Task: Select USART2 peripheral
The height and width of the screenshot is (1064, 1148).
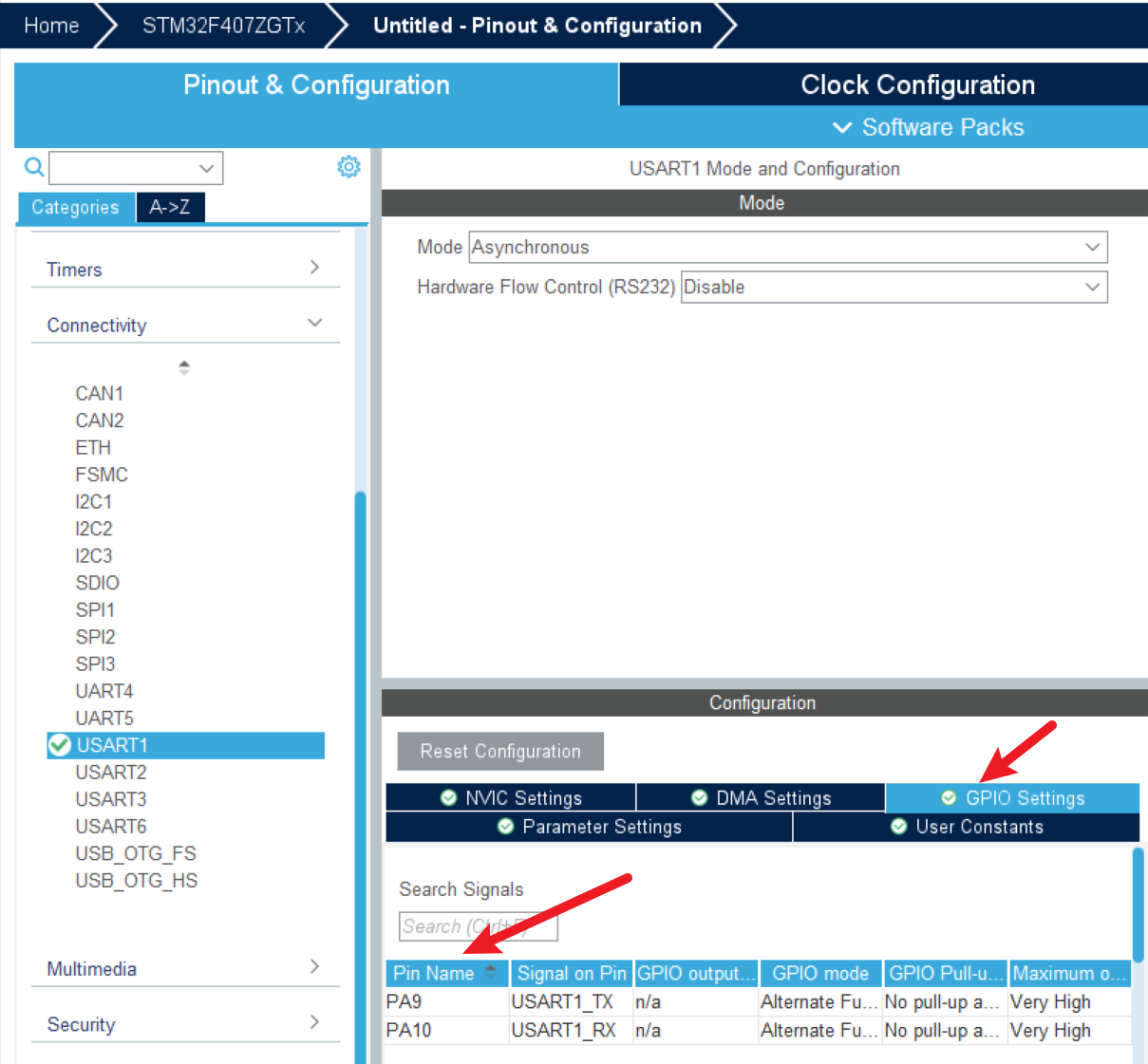Action: [x=111, y=772]
